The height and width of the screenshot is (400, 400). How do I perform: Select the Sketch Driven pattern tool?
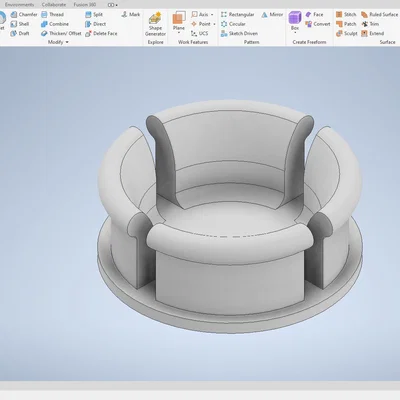239,33
